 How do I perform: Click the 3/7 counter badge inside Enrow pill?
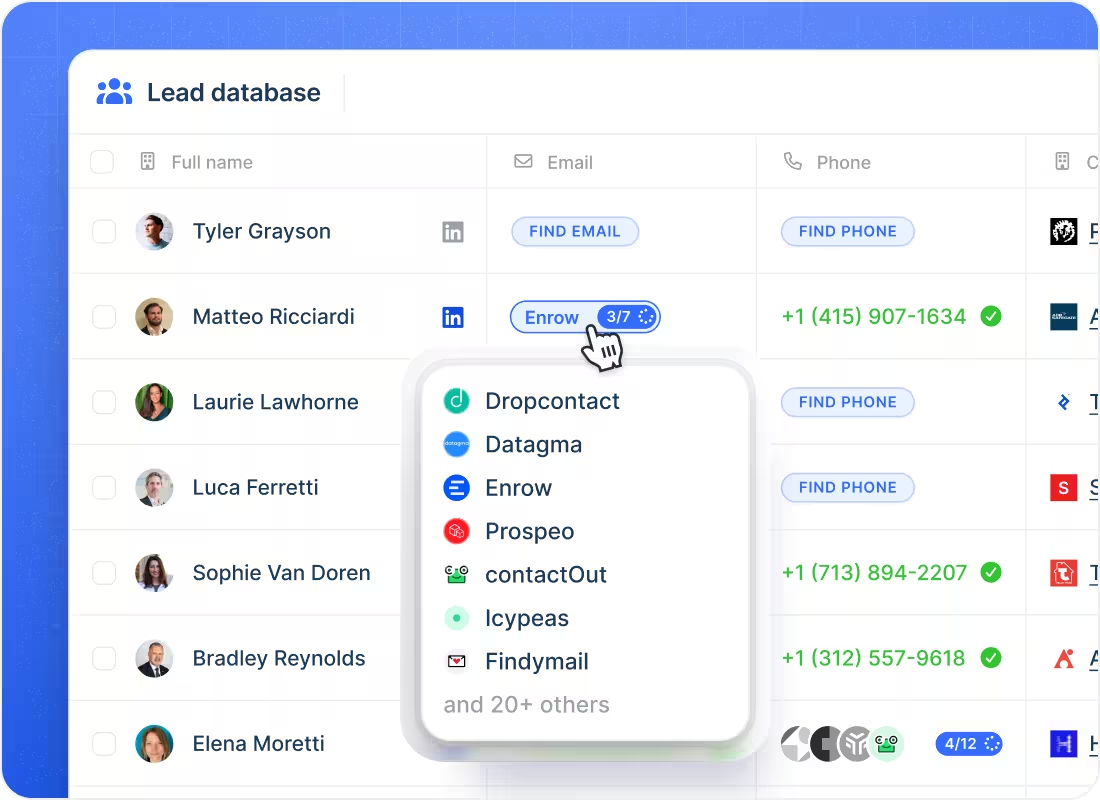click(627, 317)
